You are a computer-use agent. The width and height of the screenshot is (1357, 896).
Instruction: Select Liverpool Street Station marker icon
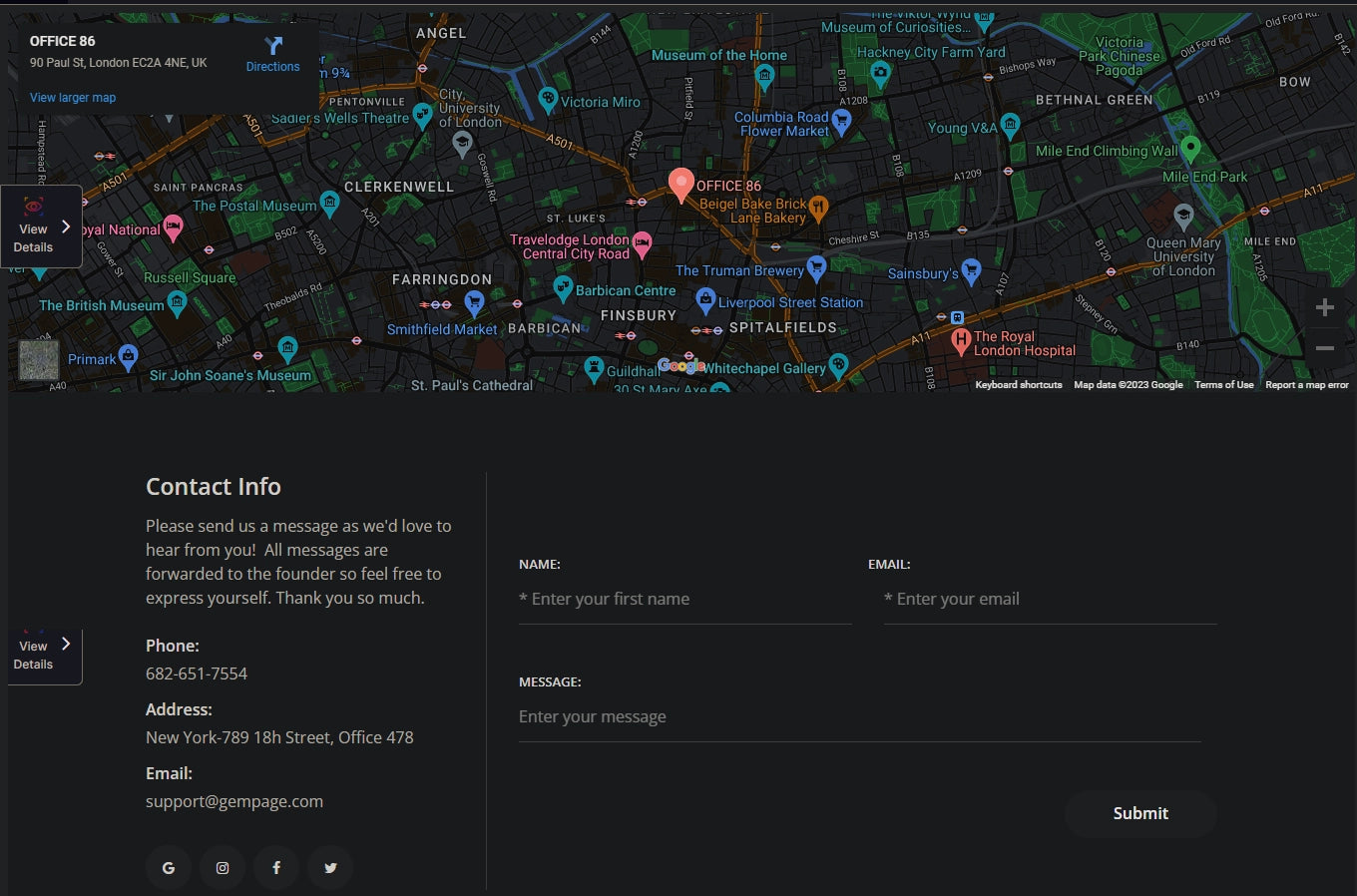click(x=705, y=299)
